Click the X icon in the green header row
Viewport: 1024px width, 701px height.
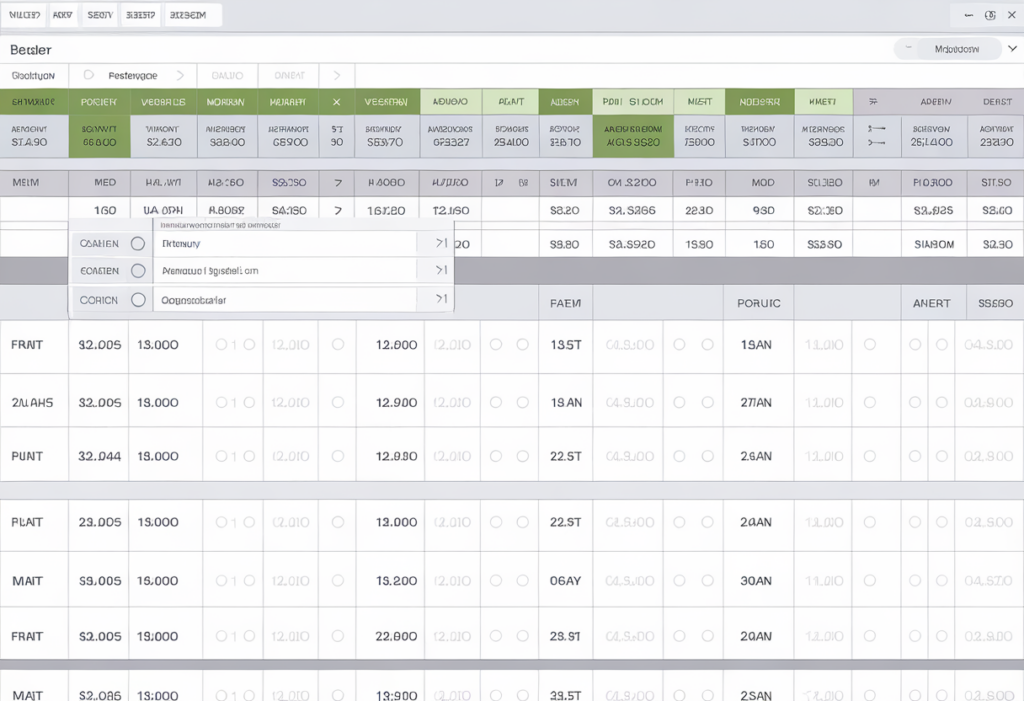(x=337, y=102)
